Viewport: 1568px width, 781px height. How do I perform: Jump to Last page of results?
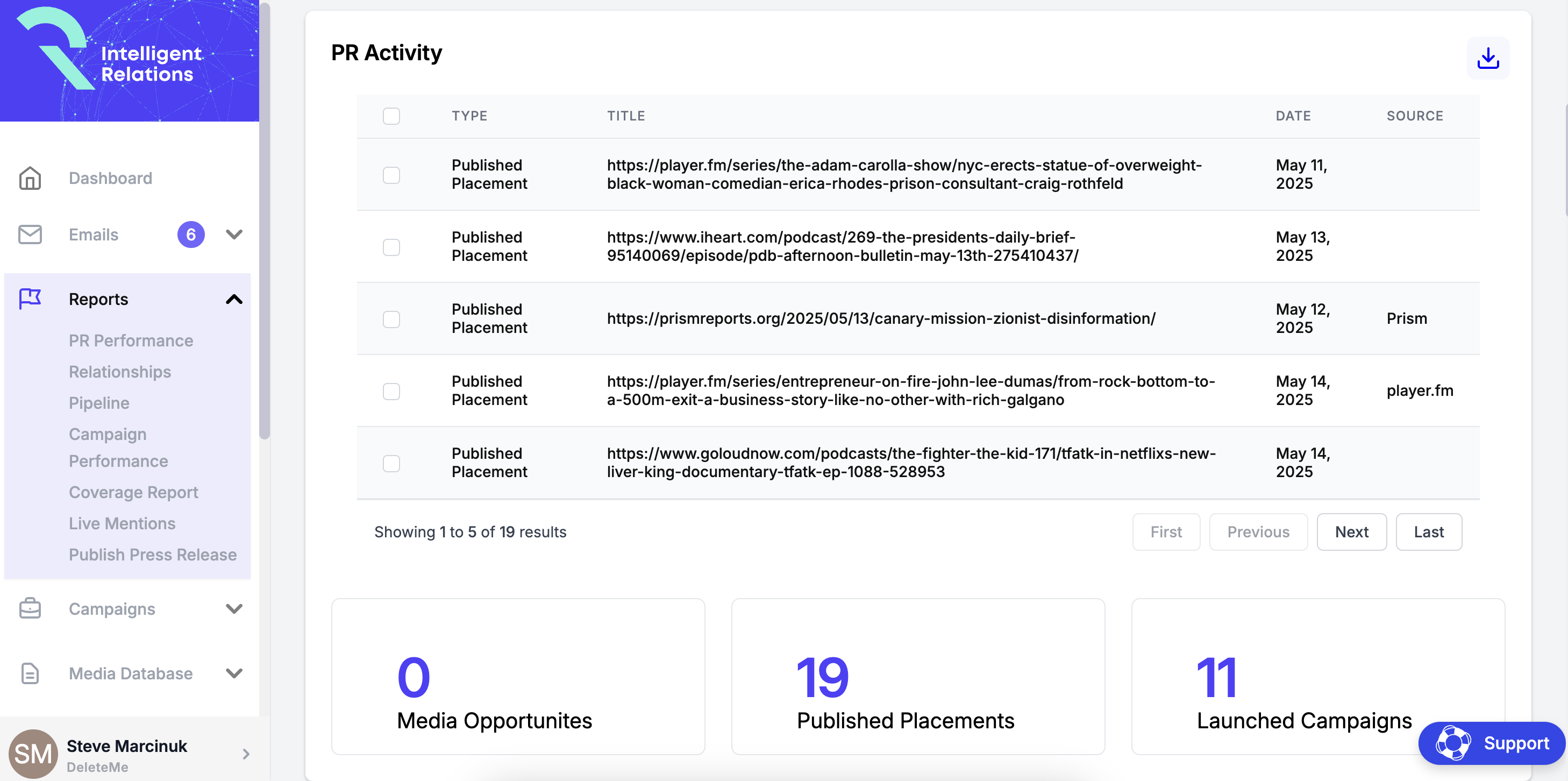click(x=1428, y=532)
